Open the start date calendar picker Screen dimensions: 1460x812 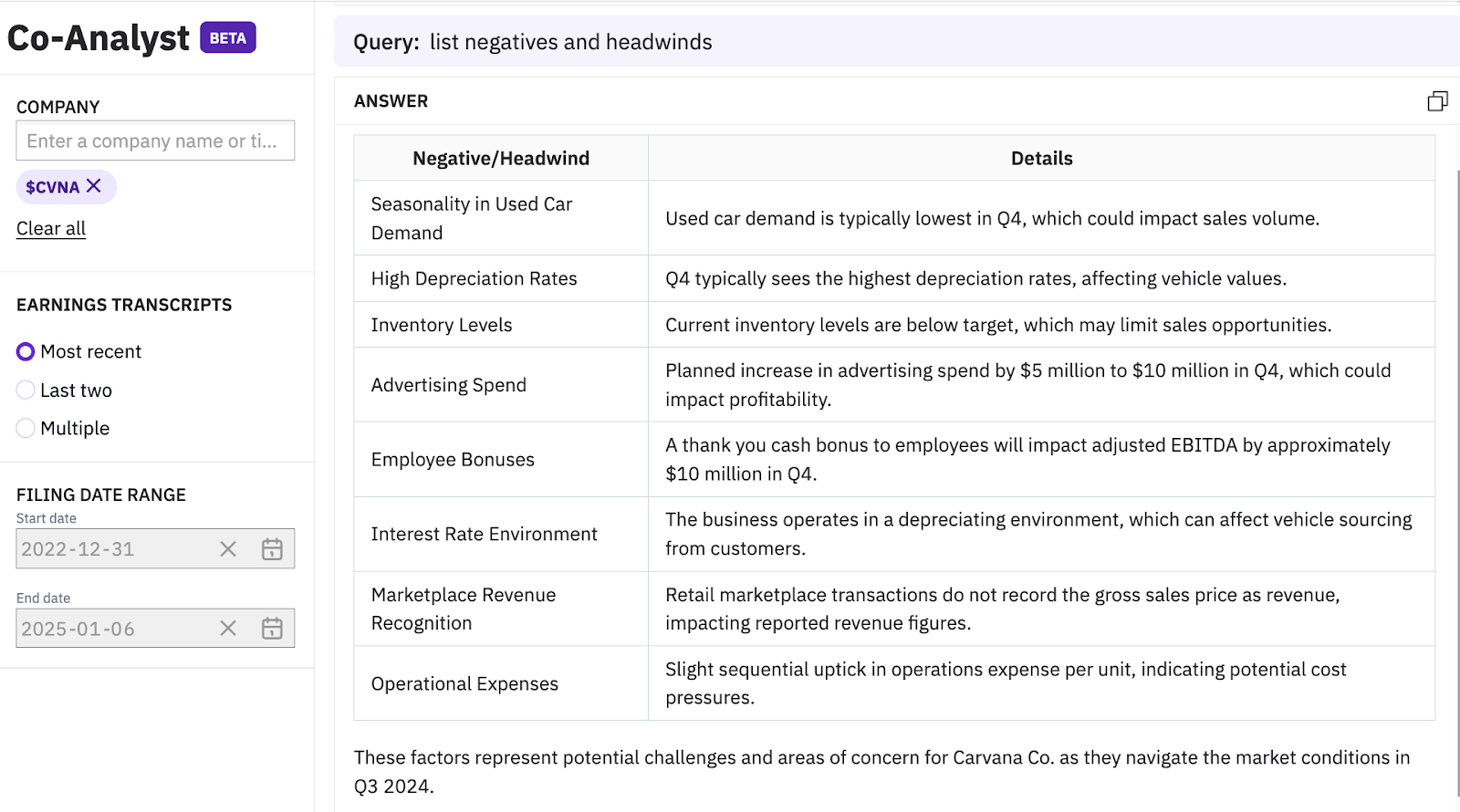click(x=272, y=549)
